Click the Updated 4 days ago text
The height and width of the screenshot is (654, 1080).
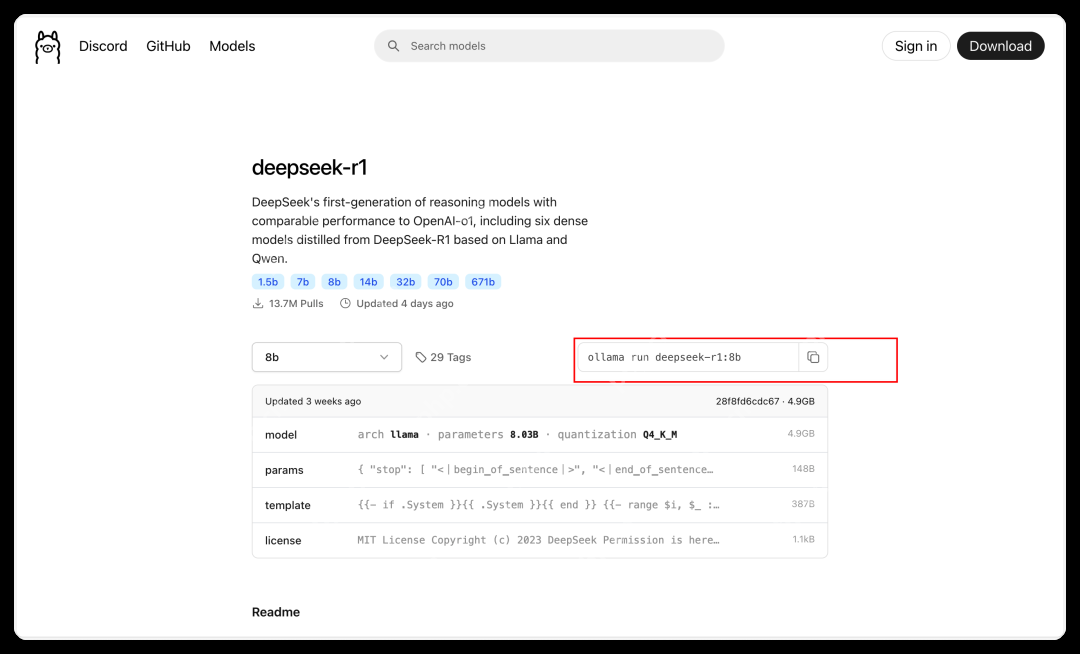coord(404,304)
